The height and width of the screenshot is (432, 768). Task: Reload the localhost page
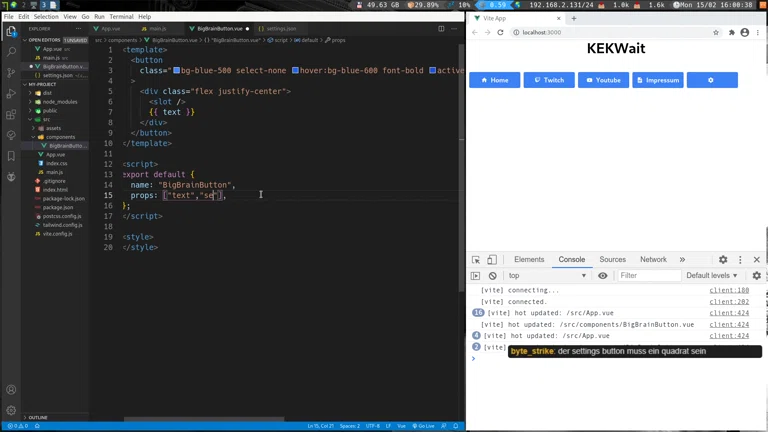(x=500, y=32)
